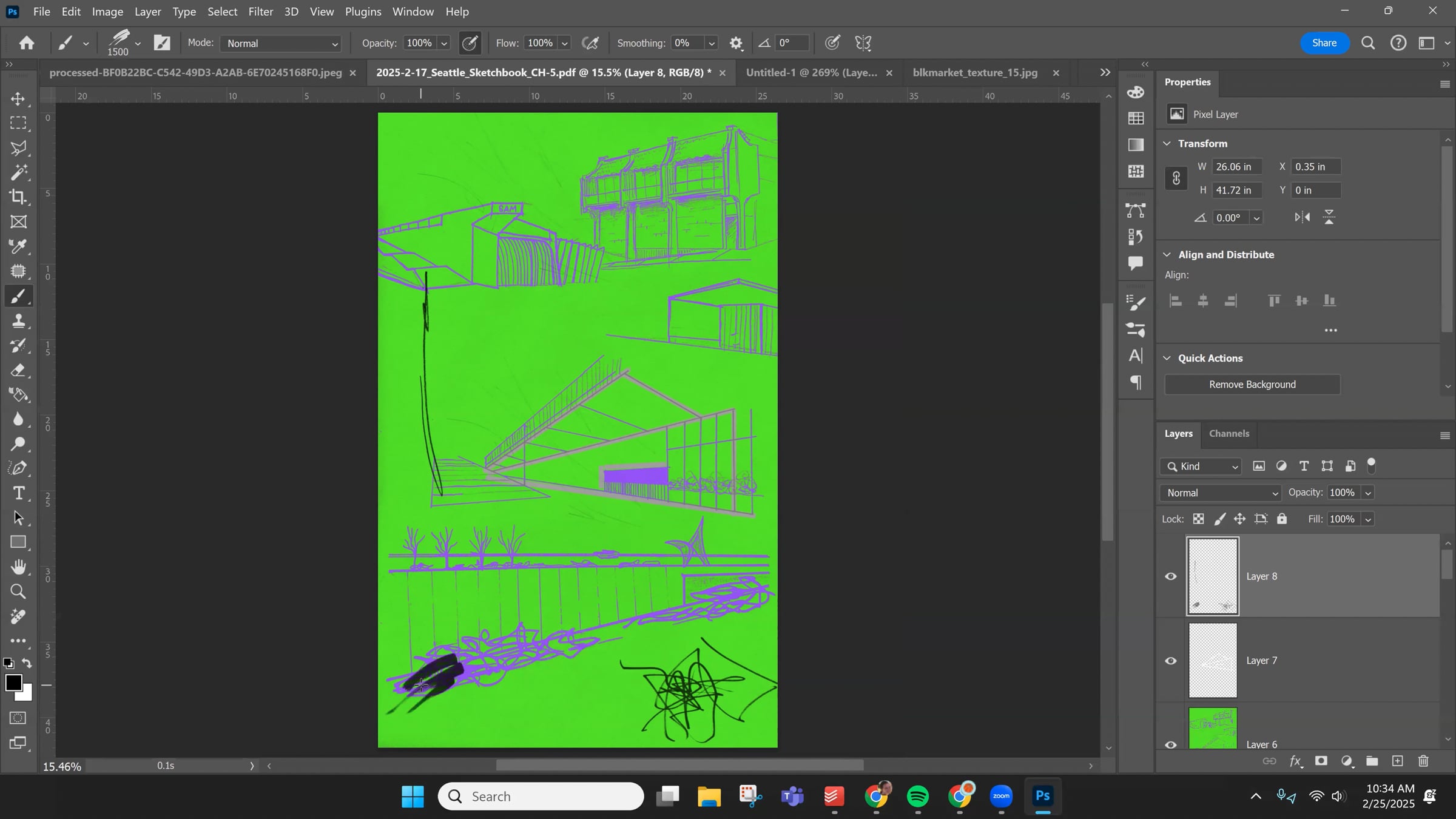Click the Share button

[1324, 43]
